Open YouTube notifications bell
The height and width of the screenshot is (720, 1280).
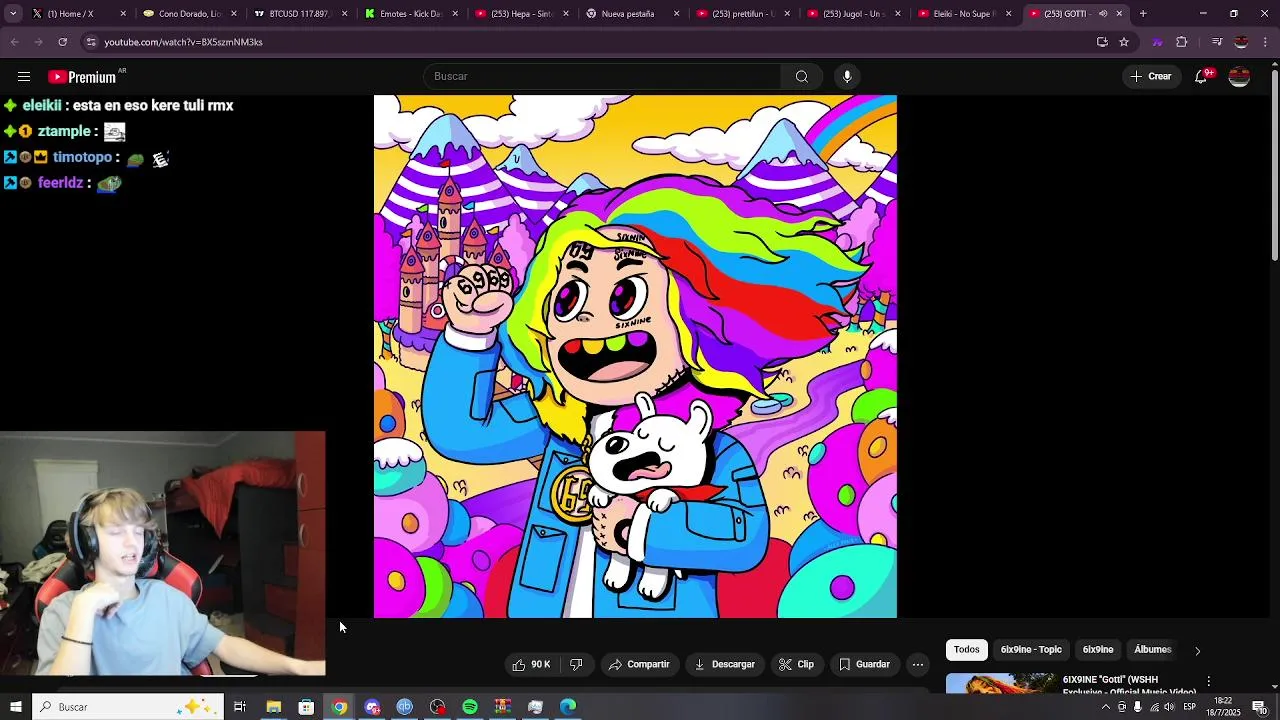coord(1201,77)
